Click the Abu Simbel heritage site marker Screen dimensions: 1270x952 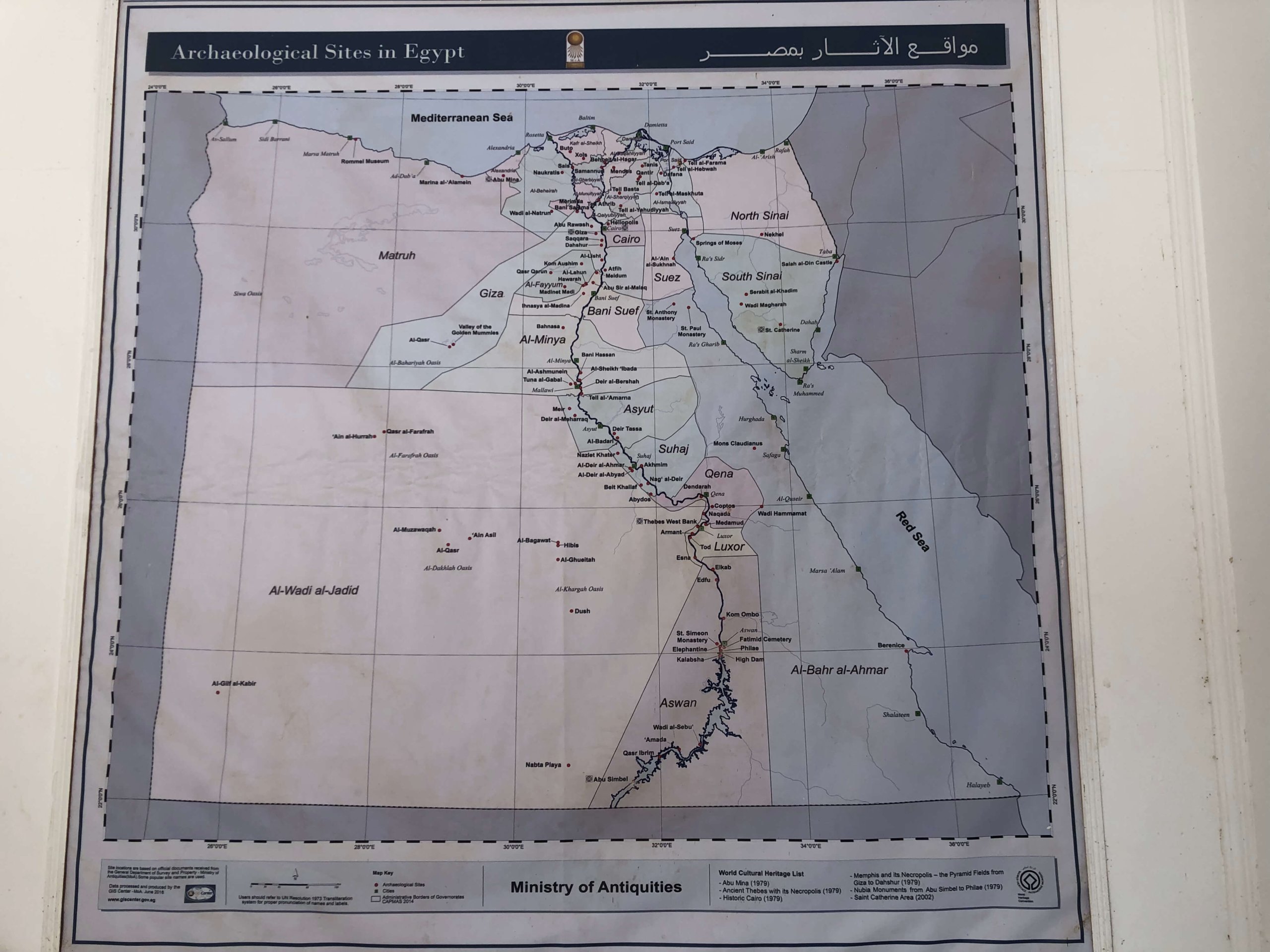589,779
